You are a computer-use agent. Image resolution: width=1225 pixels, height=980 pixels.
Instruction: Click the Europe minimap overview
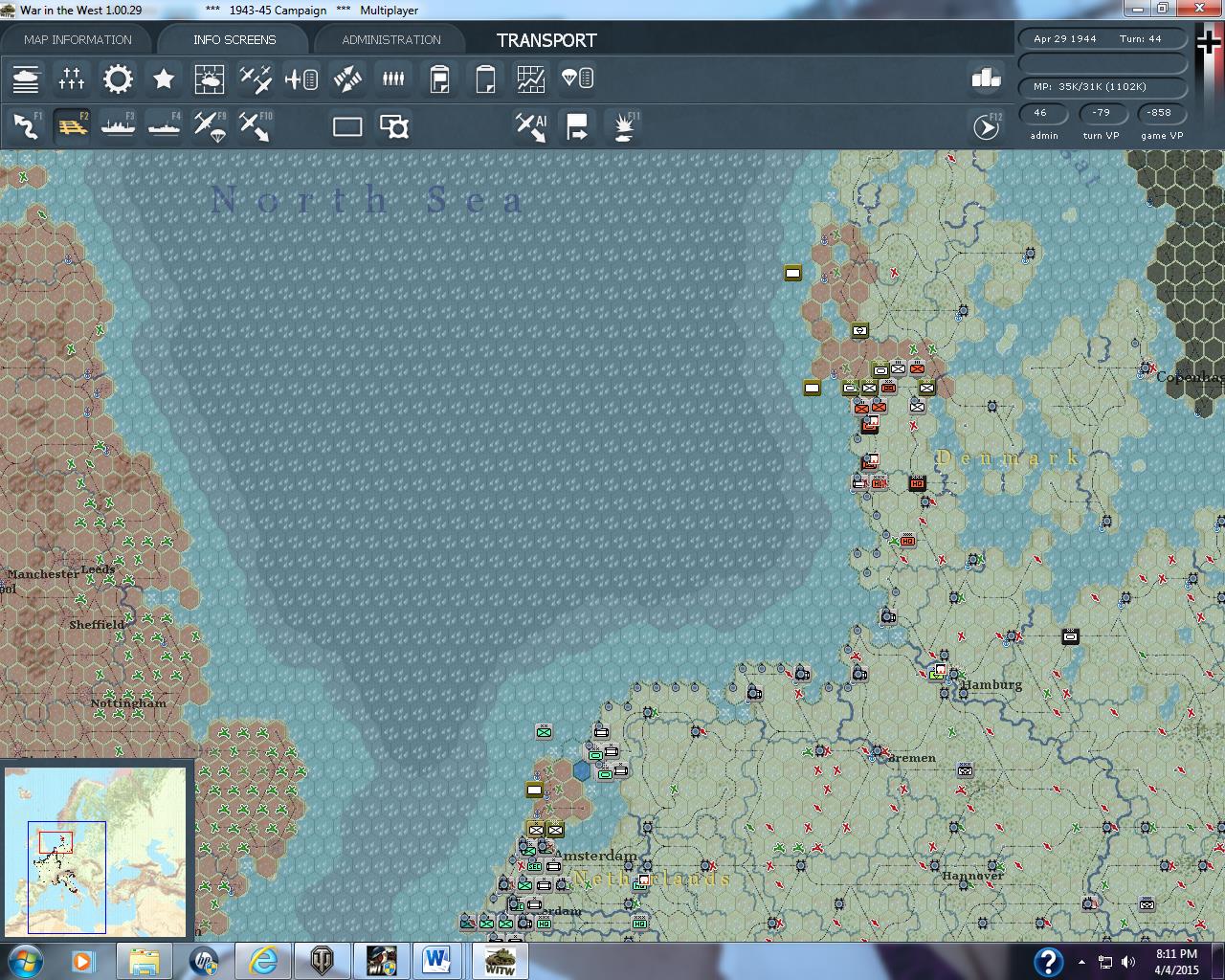pos(96,850)
